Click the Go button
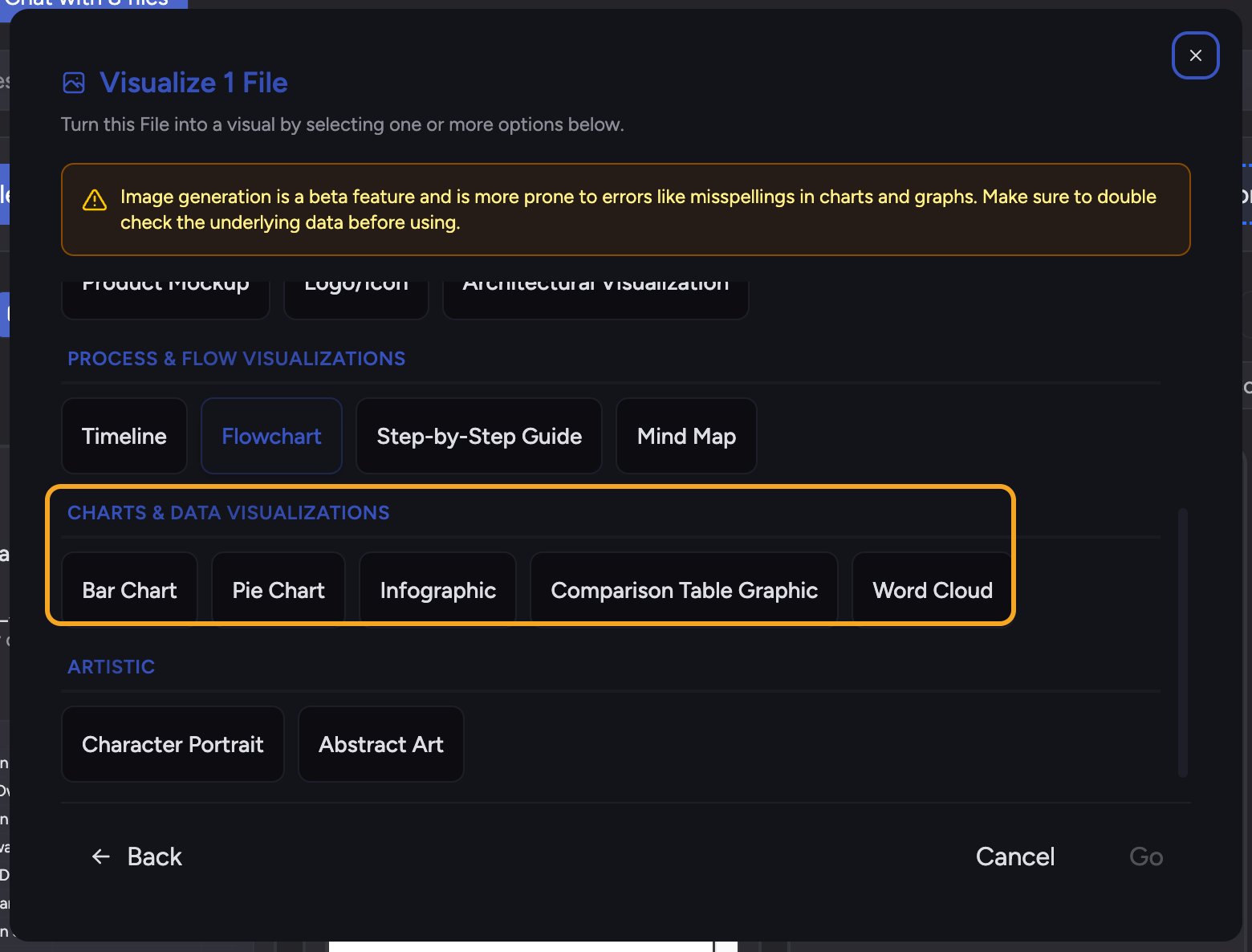This screenshot has width=1252, height=952. tap(1146, 856)
